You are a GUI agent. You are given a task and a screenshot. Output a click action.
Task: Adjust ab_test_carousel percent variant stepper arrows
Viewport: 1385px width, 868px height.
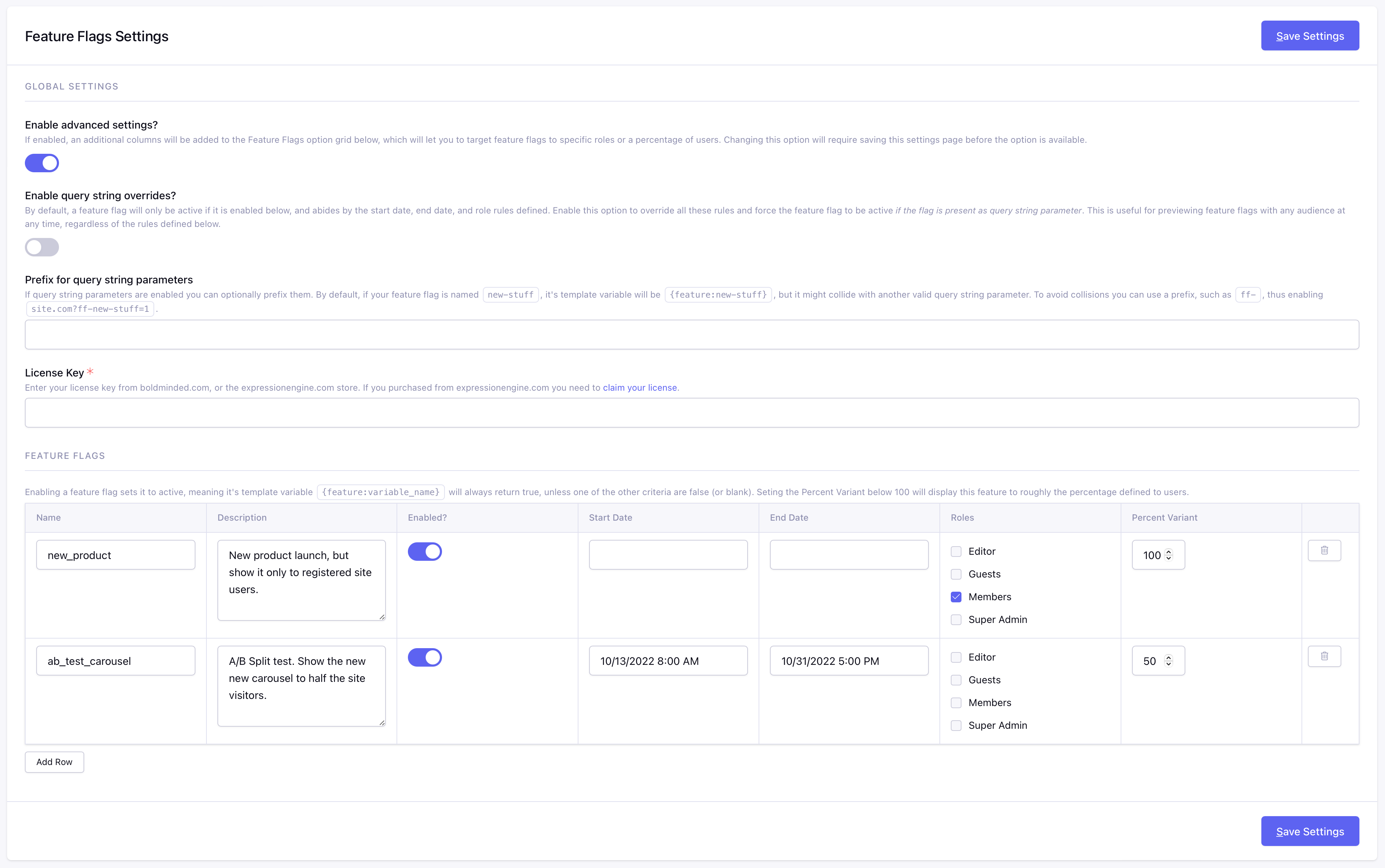1168,661
